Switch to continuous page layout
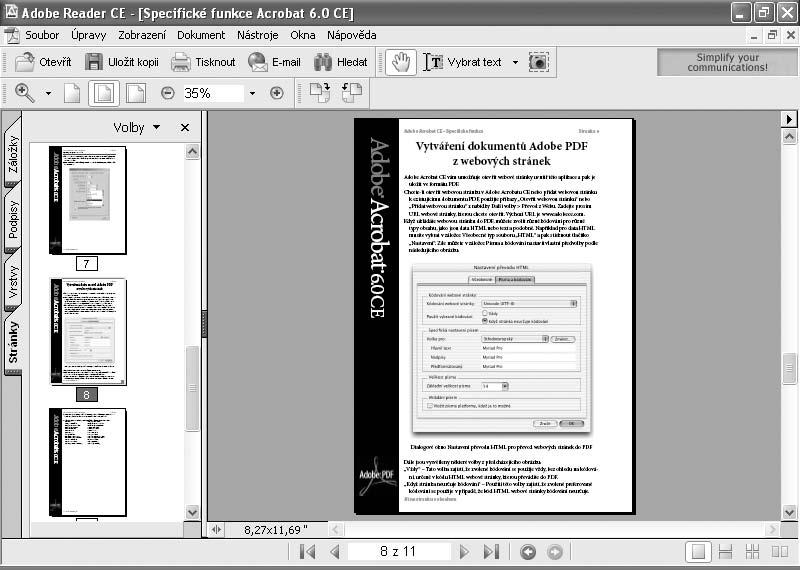This screenshot has width=800, height=570. (725, 552)
